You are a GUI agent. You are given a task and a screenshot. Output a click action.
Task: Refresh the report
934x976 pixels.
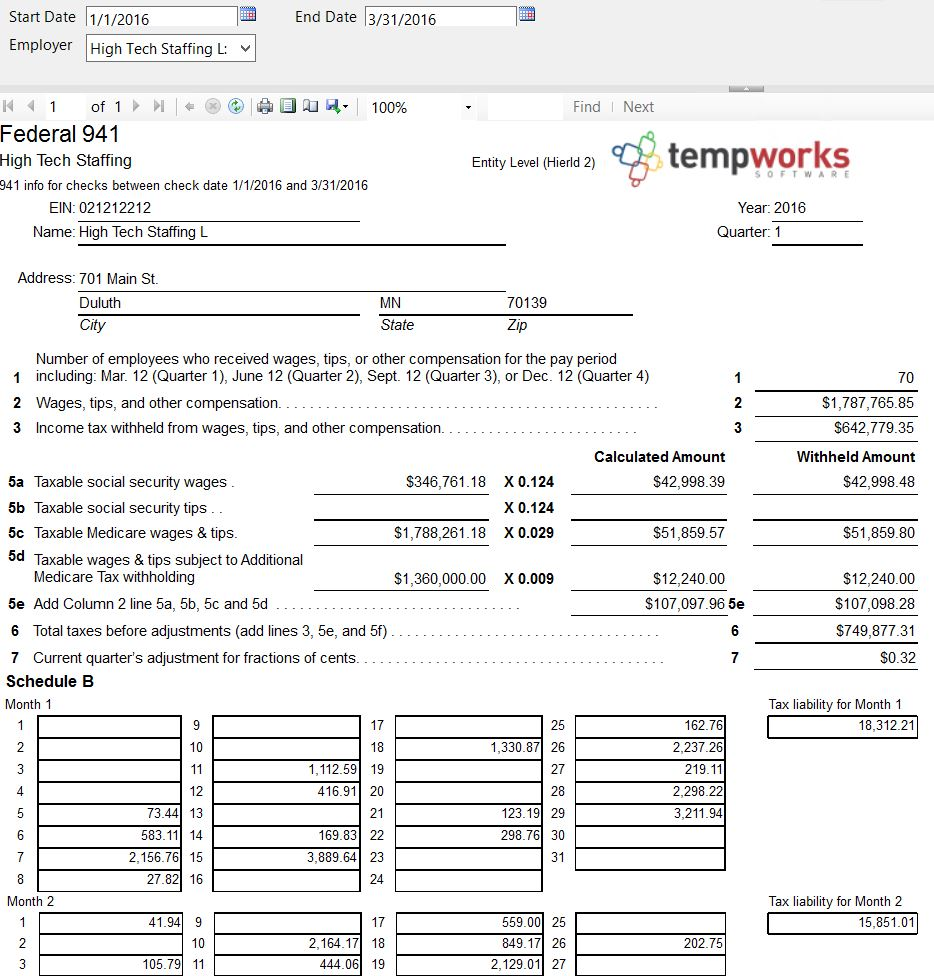(x=236, y=107)
